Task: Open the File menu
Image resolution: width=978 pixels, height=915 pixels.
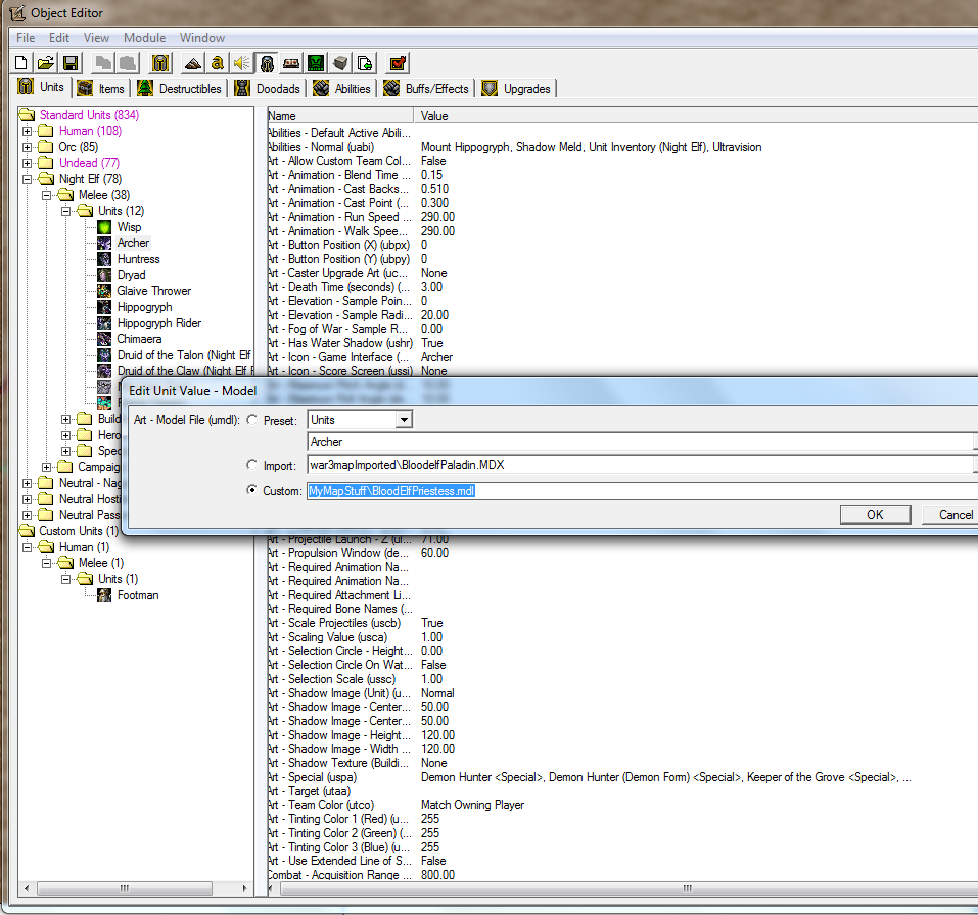Action: click(26, 37)
